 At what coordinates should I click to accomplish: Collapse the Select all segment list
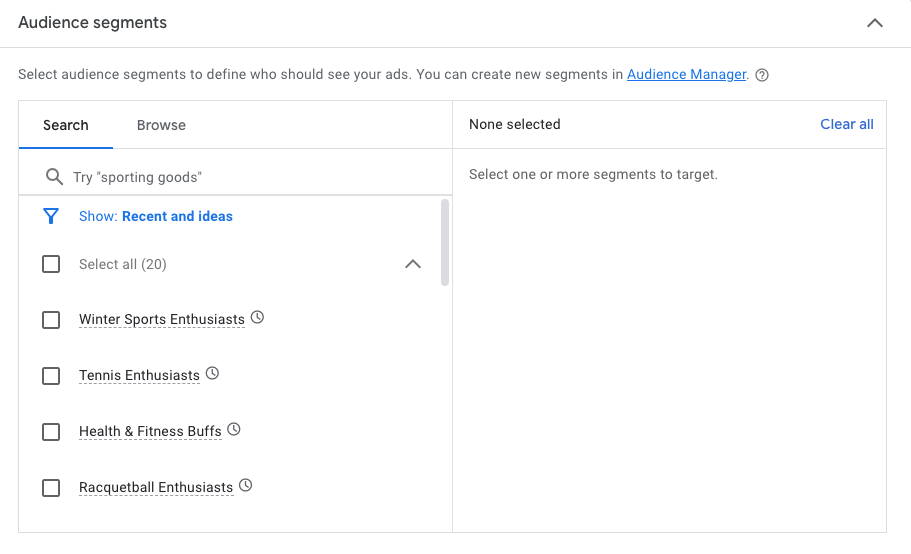pyautogui.click(x=412, y=264)
